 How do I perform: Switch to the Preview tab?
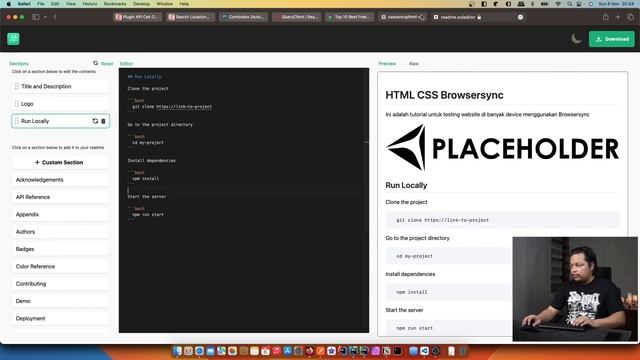click(387, 64)
